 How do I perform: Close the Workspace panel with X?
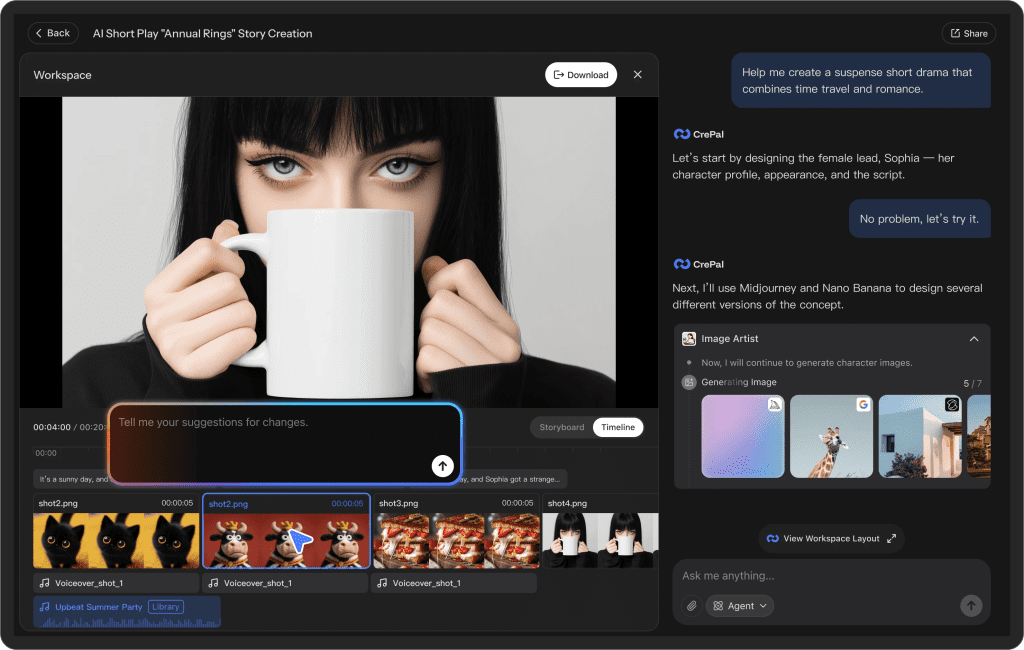[x=638, y=75]
